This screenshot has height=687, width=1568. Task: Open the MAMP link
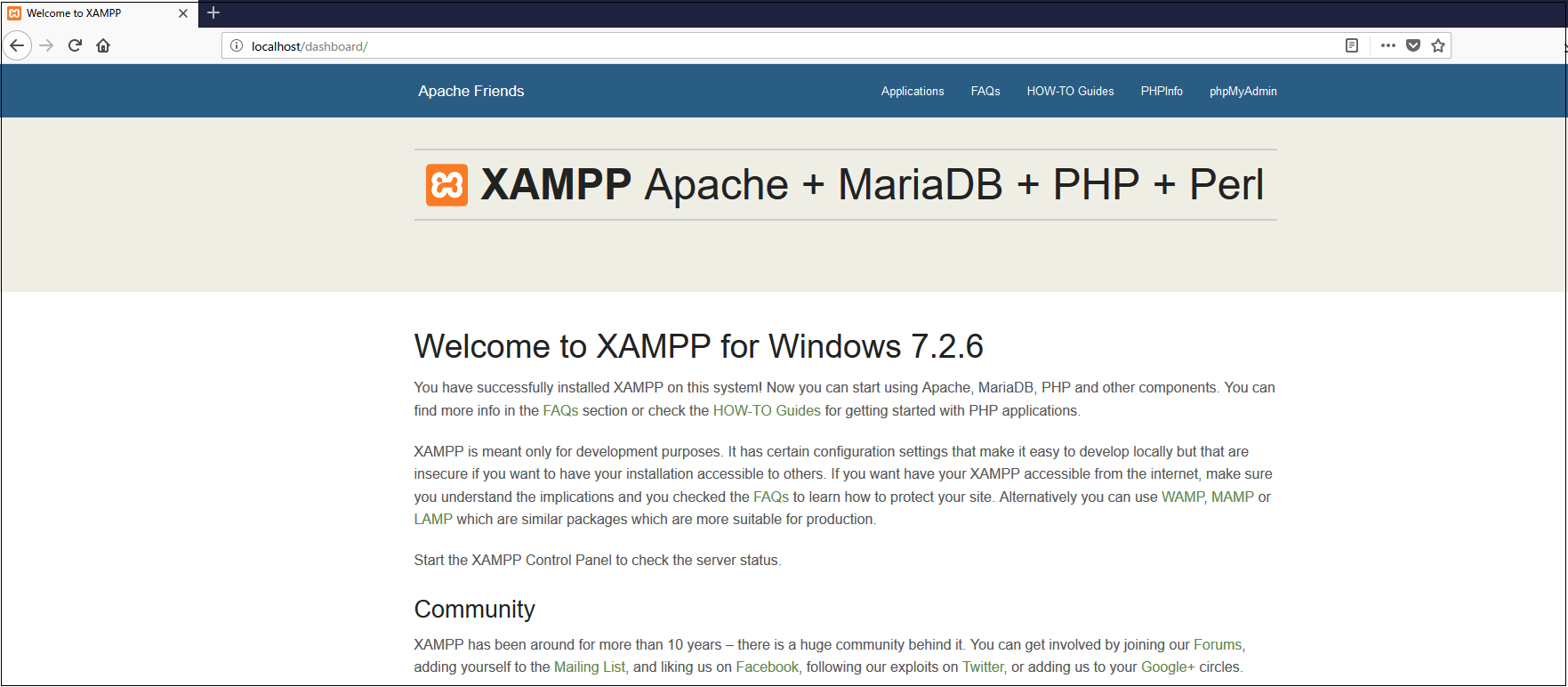click(1233, 497)
